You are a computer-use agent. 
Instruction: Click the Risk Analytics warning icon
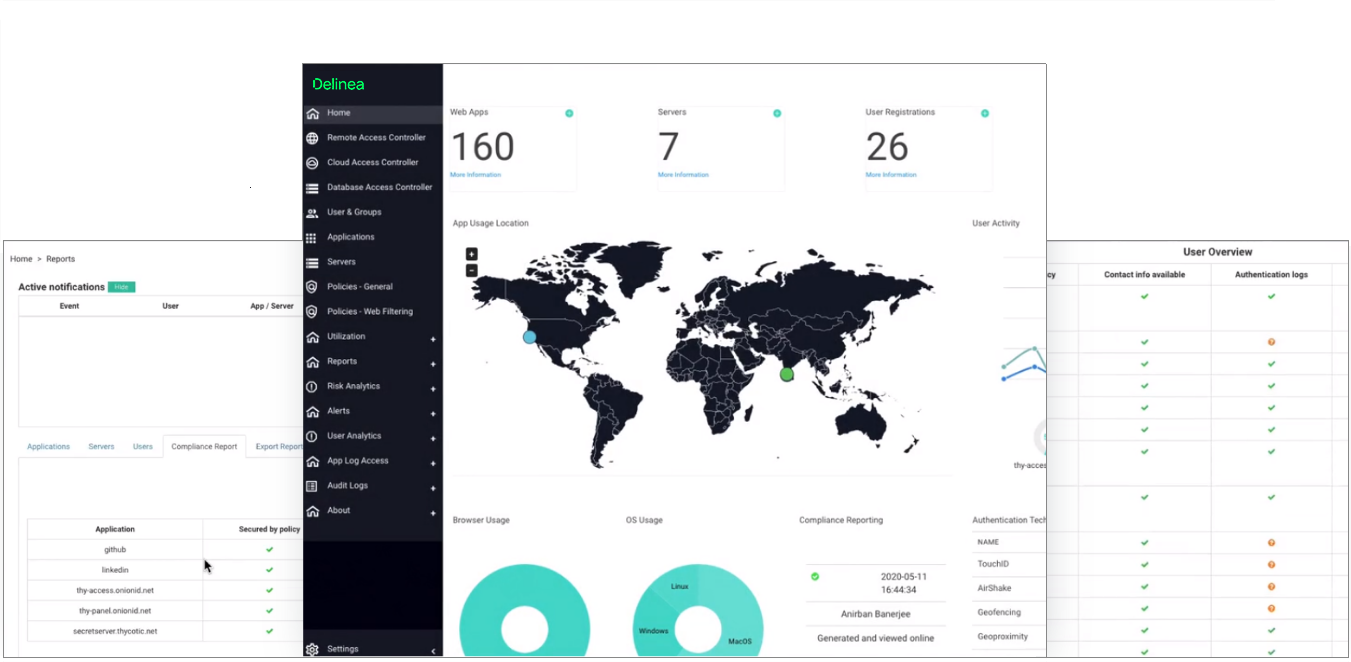point(313,387)
